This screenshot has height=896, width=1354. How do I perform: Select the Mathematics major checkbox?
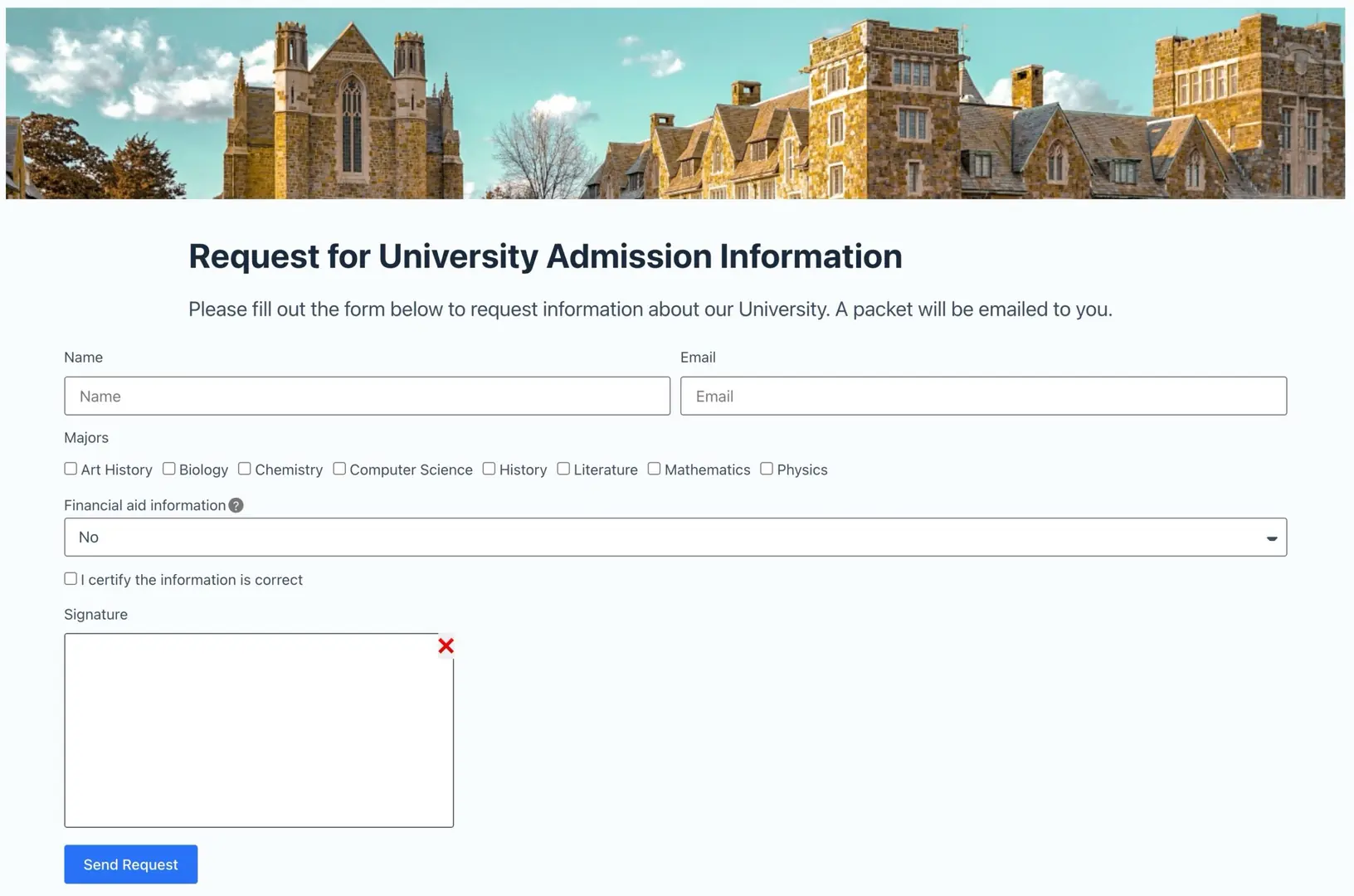(x=654, y=469)
